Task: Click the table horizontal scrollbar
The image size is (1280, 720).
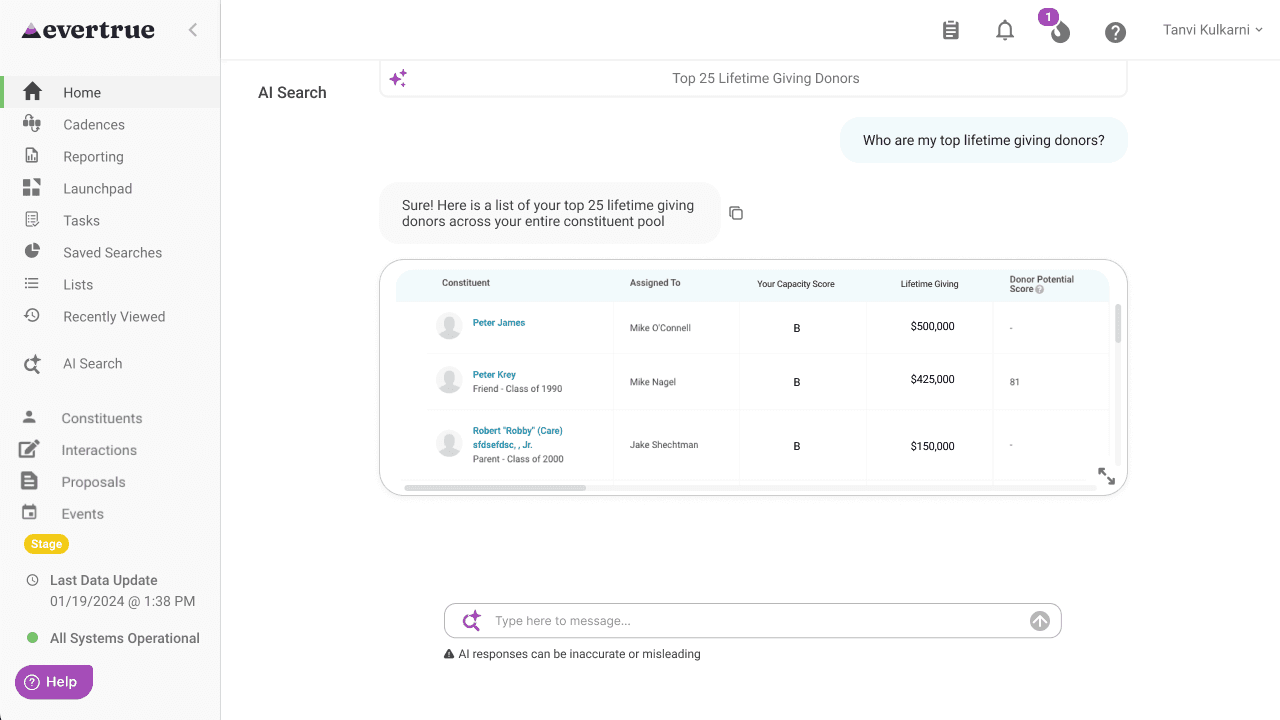Action: tap(495, 488)
